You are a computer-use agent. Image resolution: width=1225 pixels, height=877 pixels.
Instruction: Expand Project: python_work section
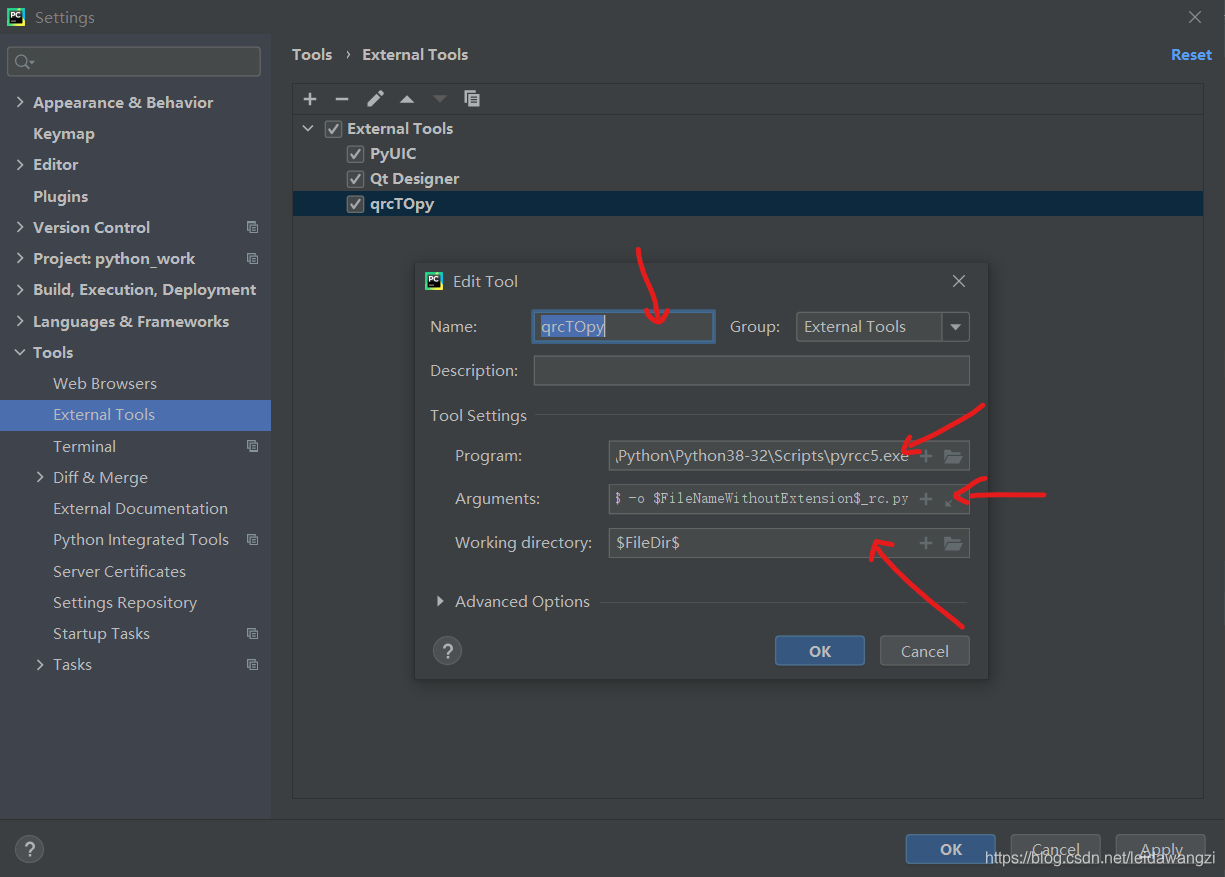[20, 258]
